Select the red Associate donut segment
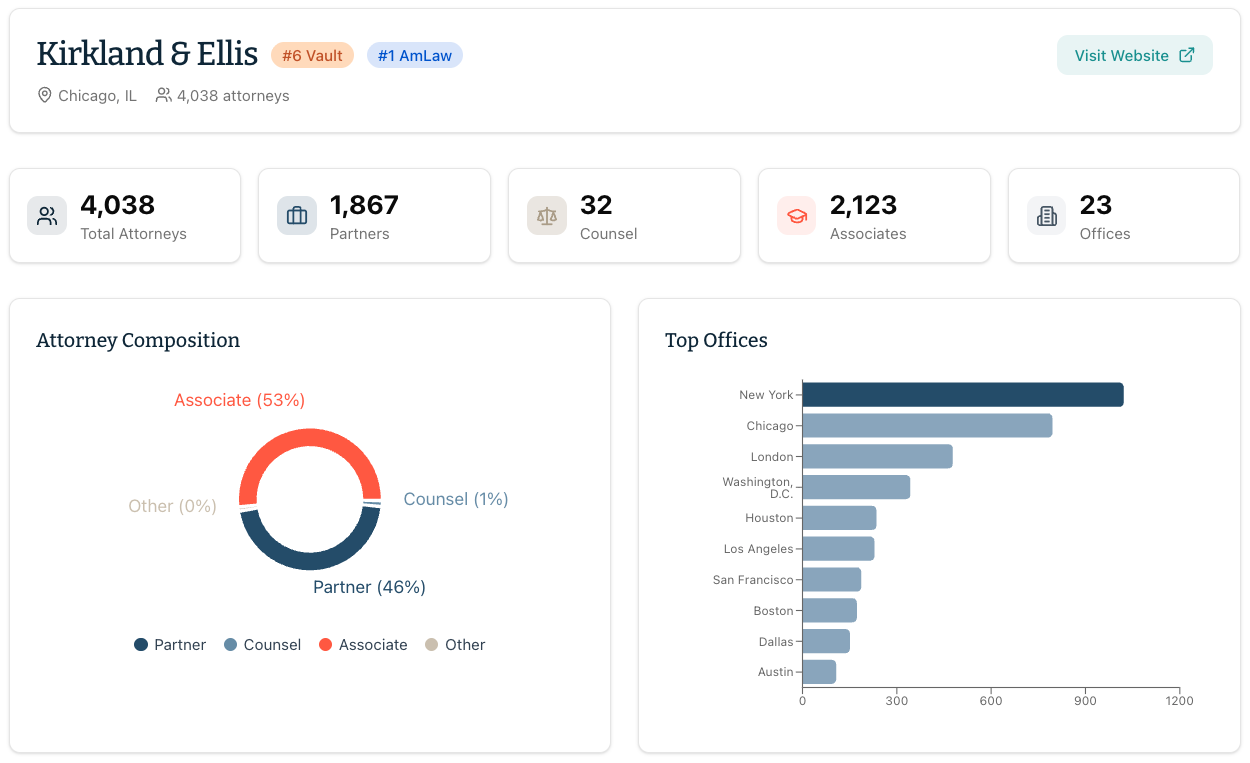The height and width of the screenshot is (763, 1250). tap(310, 437)
